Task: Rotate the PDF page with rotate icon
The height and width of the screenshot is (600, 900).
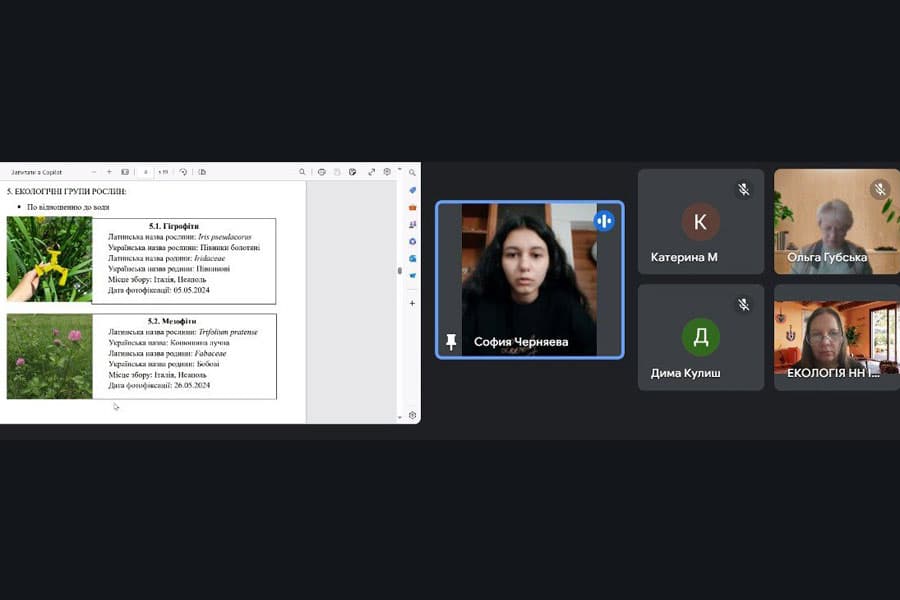Action: point(183,172)
